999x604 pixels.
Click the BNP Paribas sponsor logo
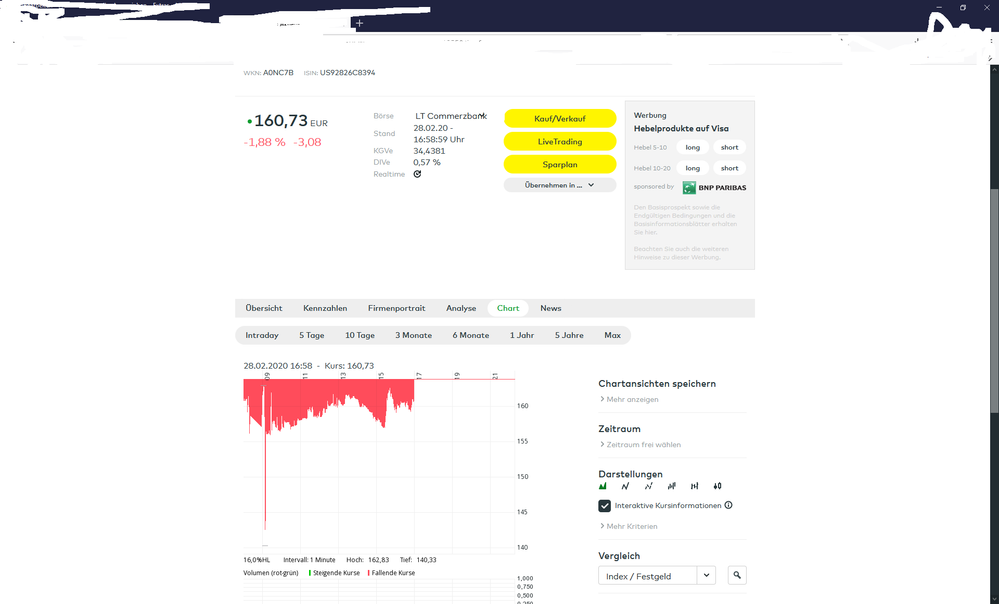(x=714, y=187)
